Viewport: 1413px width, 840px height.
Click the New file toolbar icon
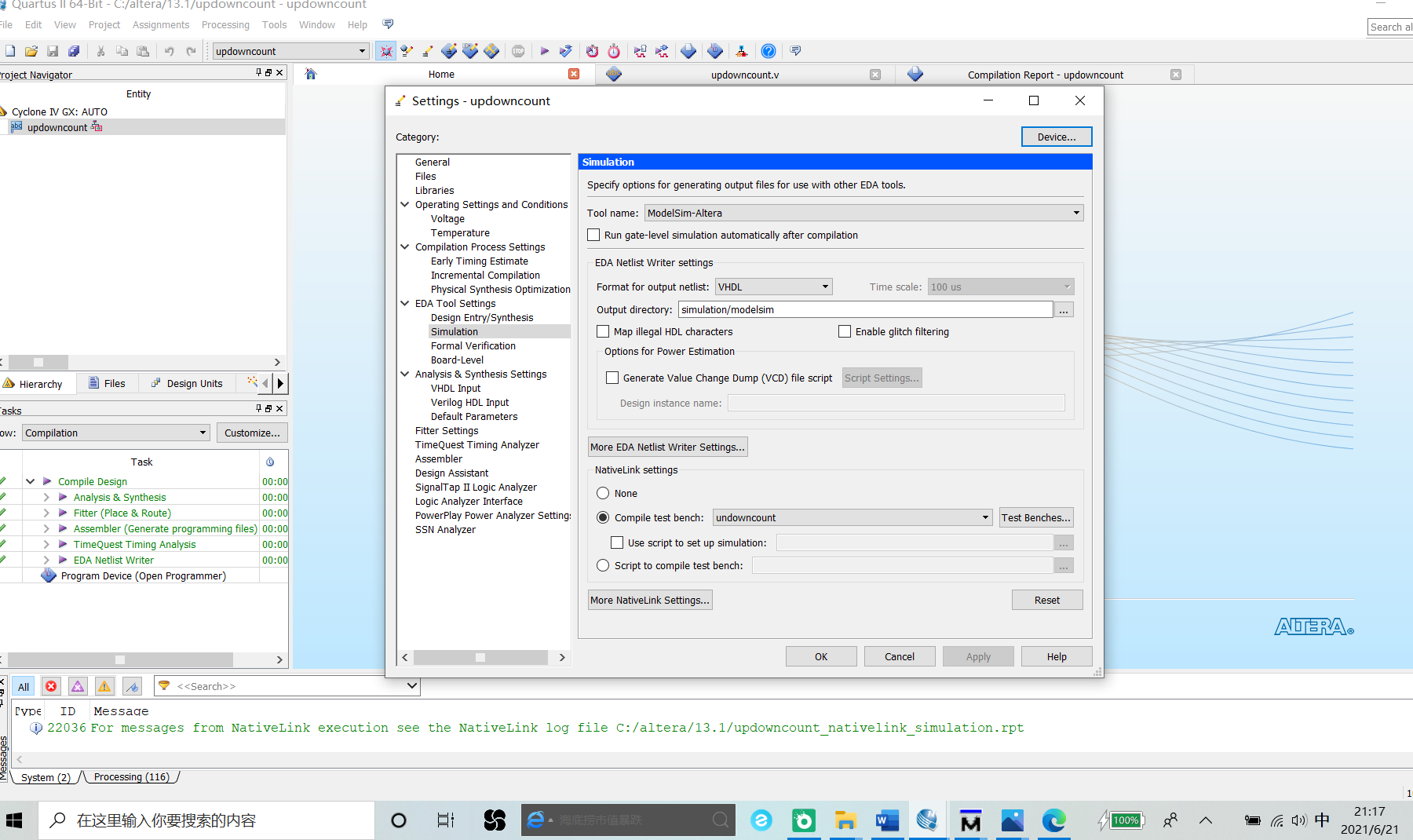pyautogui.click(x=10, y=51)
